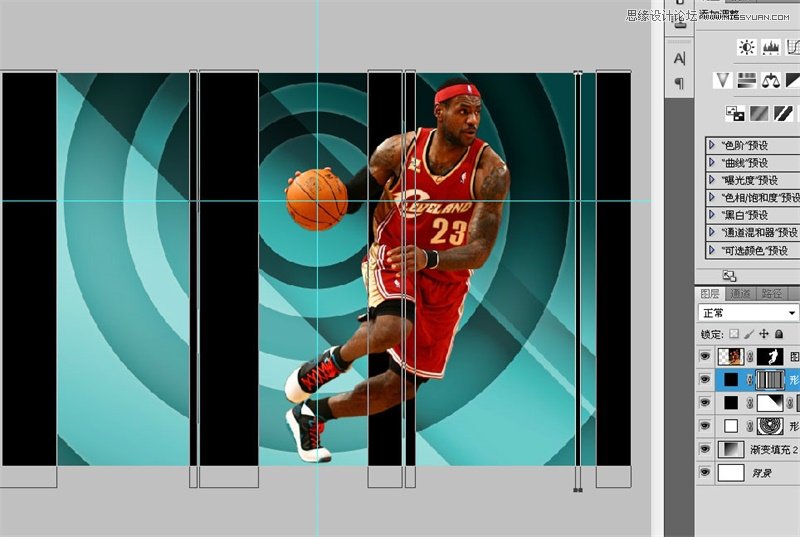Expand "色相/饱和度"预设 presets

(712, 197)
